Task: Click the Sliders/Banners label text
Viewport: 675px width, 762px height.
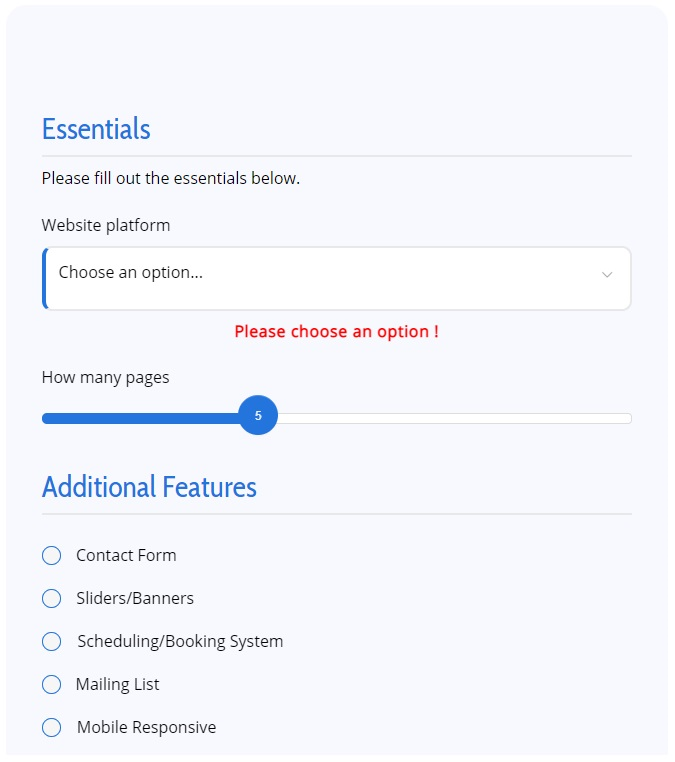Action: (135, 599)
